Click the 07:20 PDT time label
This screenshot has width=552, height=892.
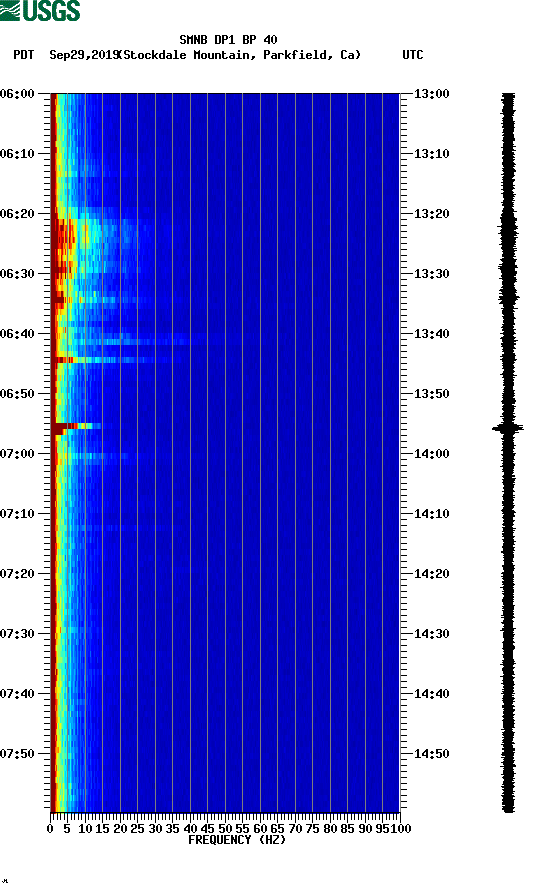[x=17, y=573]
